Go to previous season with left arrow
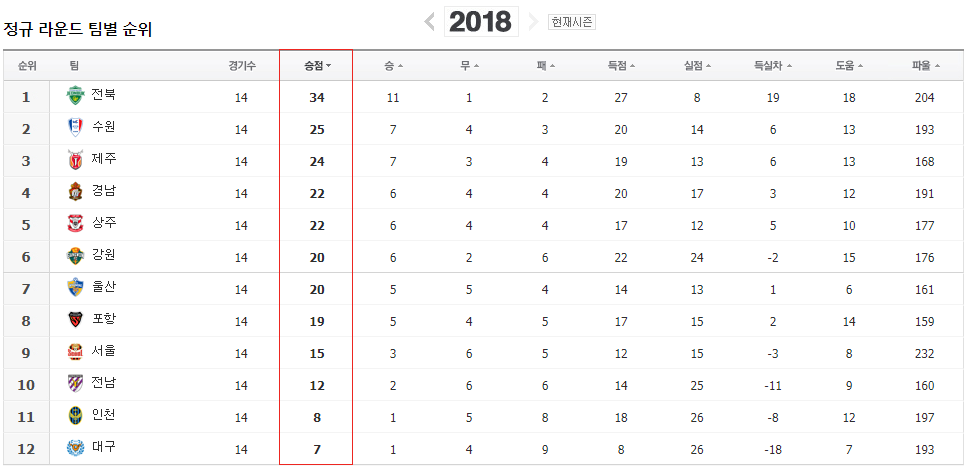This screenshot has width=967, height=471. [x=430, y=22]
